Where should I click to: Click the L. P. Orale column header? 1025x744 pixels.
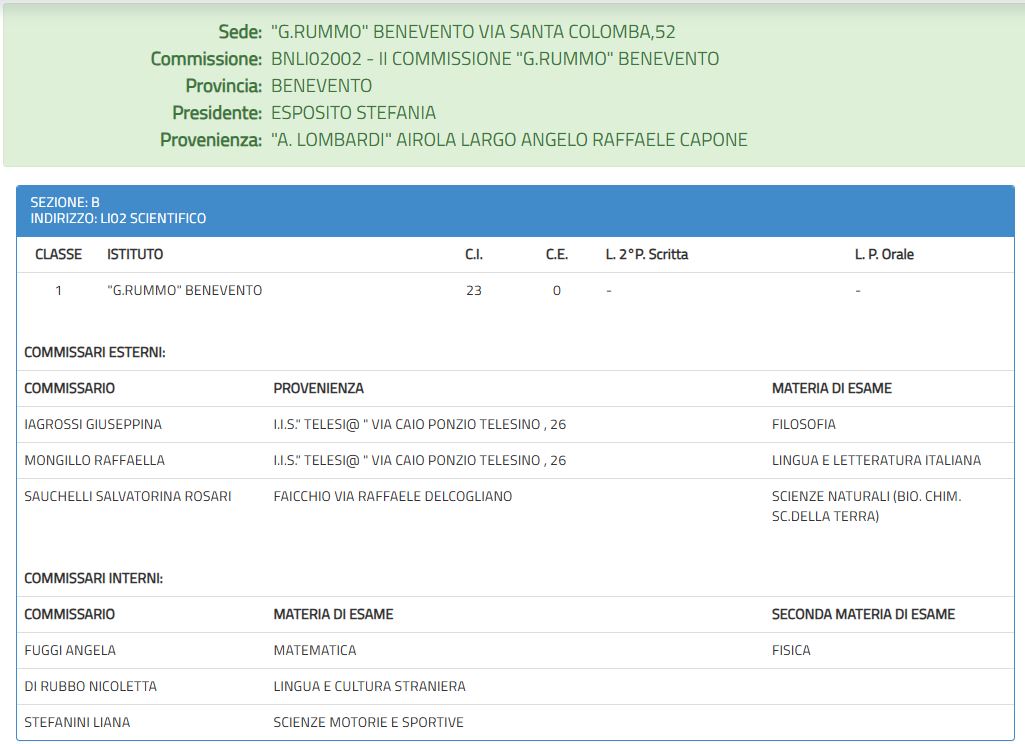(x=884, y=254)
